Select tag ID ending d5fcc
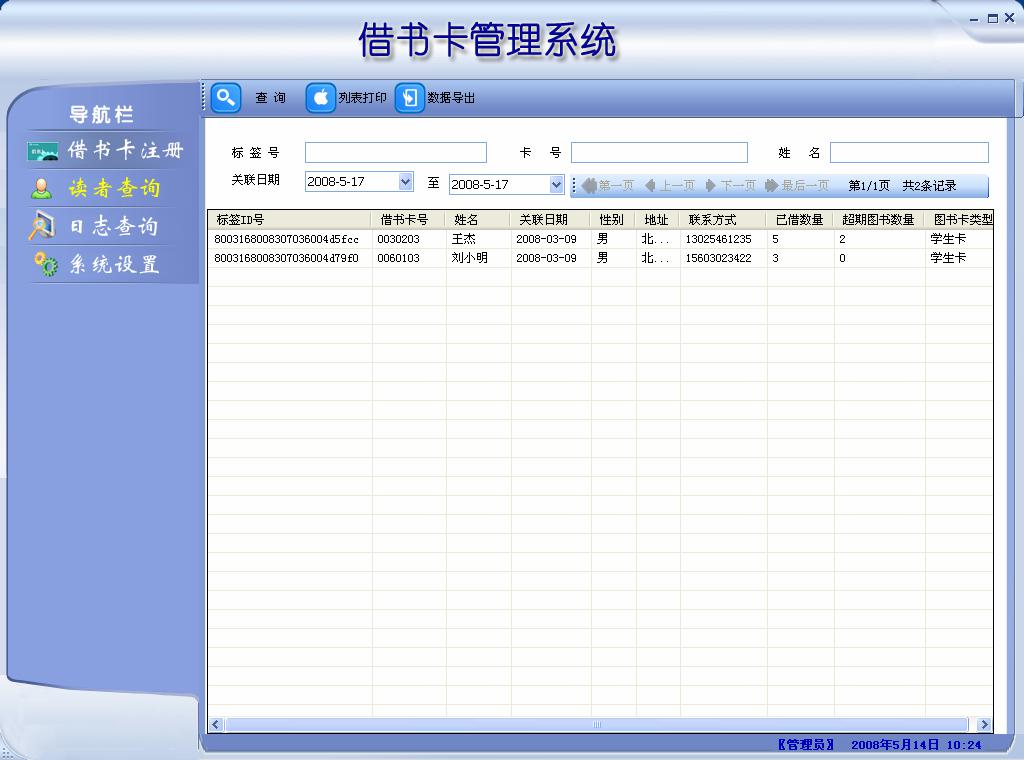This screenshot has width=1024, height=760. click(x=287, y=240)
